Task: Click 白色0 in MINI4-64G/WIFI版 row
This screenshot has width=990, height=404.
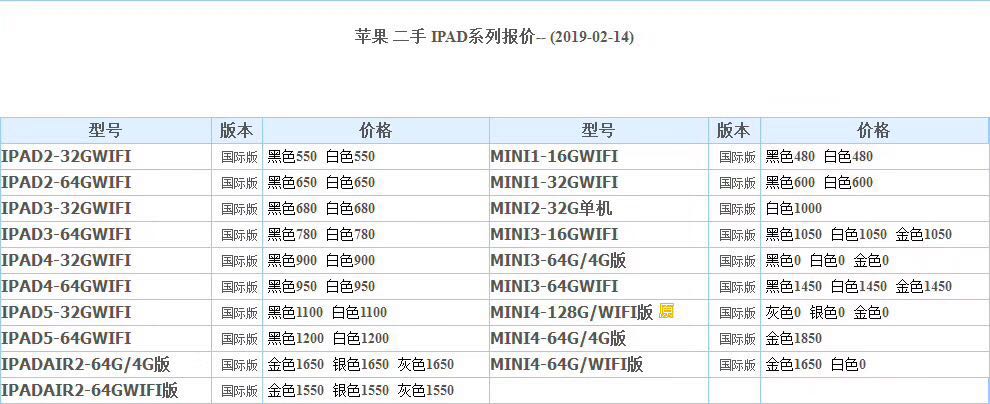Action: (x=848, y=364)
